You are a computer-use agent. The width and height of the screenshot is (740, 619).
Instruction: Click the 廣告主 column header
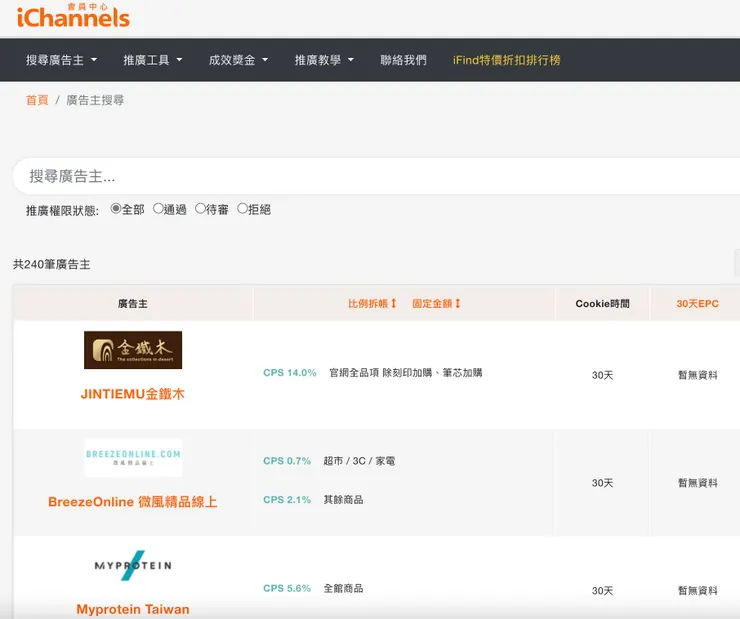pos(133,303)
